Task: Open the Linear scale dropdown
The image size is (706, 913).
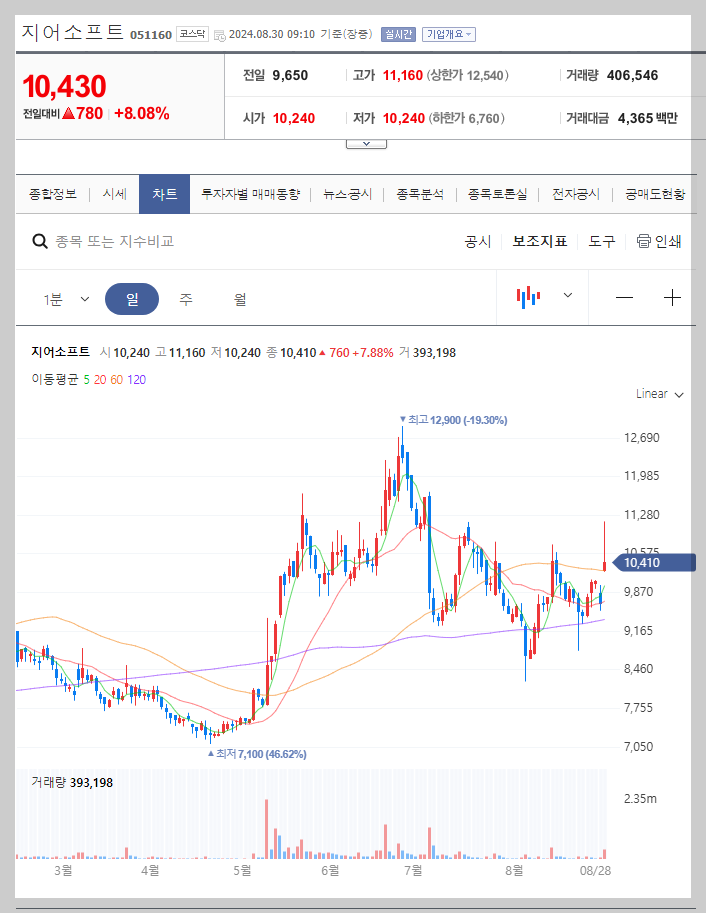Action: (x=657, y=394)
